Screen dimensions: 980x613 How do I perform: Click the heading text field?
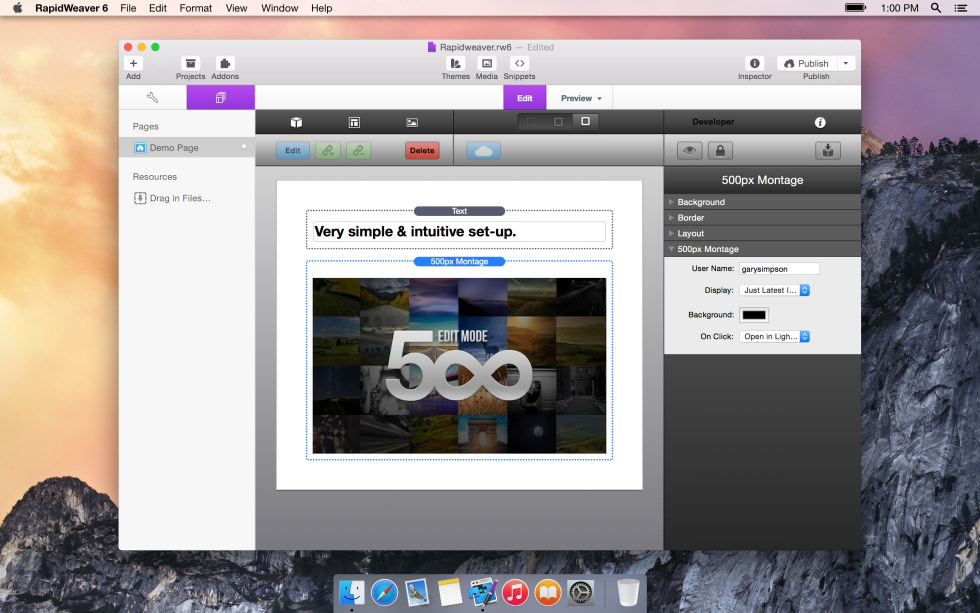(x=459, y=231)
